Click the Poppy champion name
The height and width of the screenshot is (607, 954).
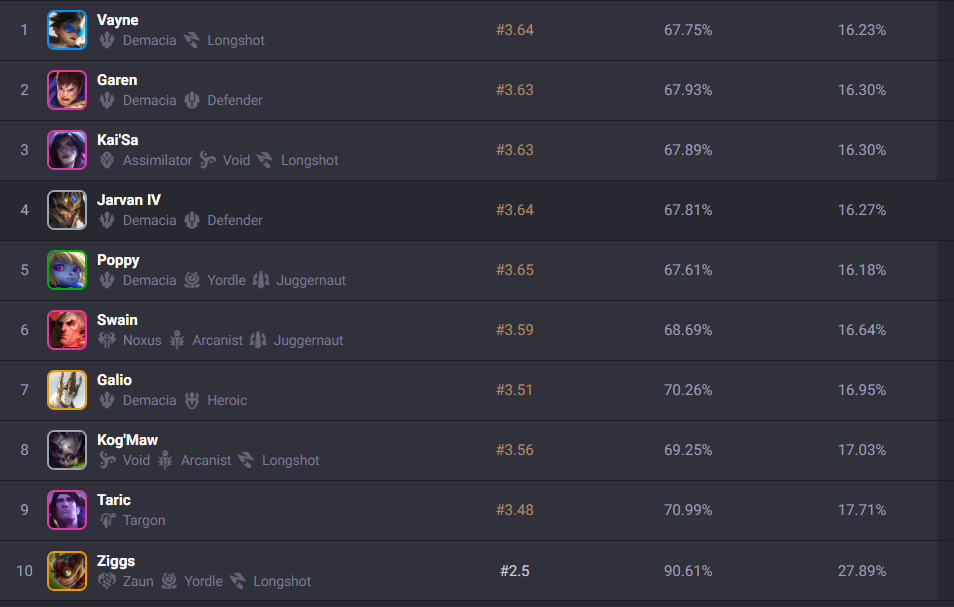[118, 260]
